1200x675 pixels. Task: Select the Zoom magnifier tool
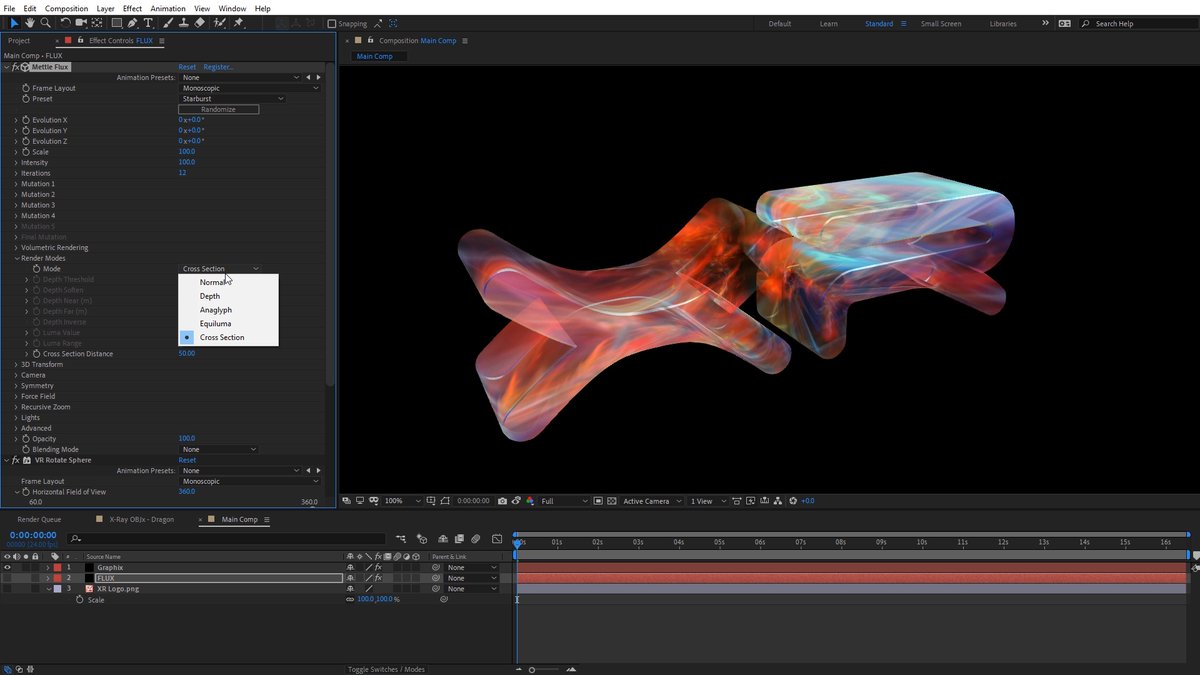46,23
